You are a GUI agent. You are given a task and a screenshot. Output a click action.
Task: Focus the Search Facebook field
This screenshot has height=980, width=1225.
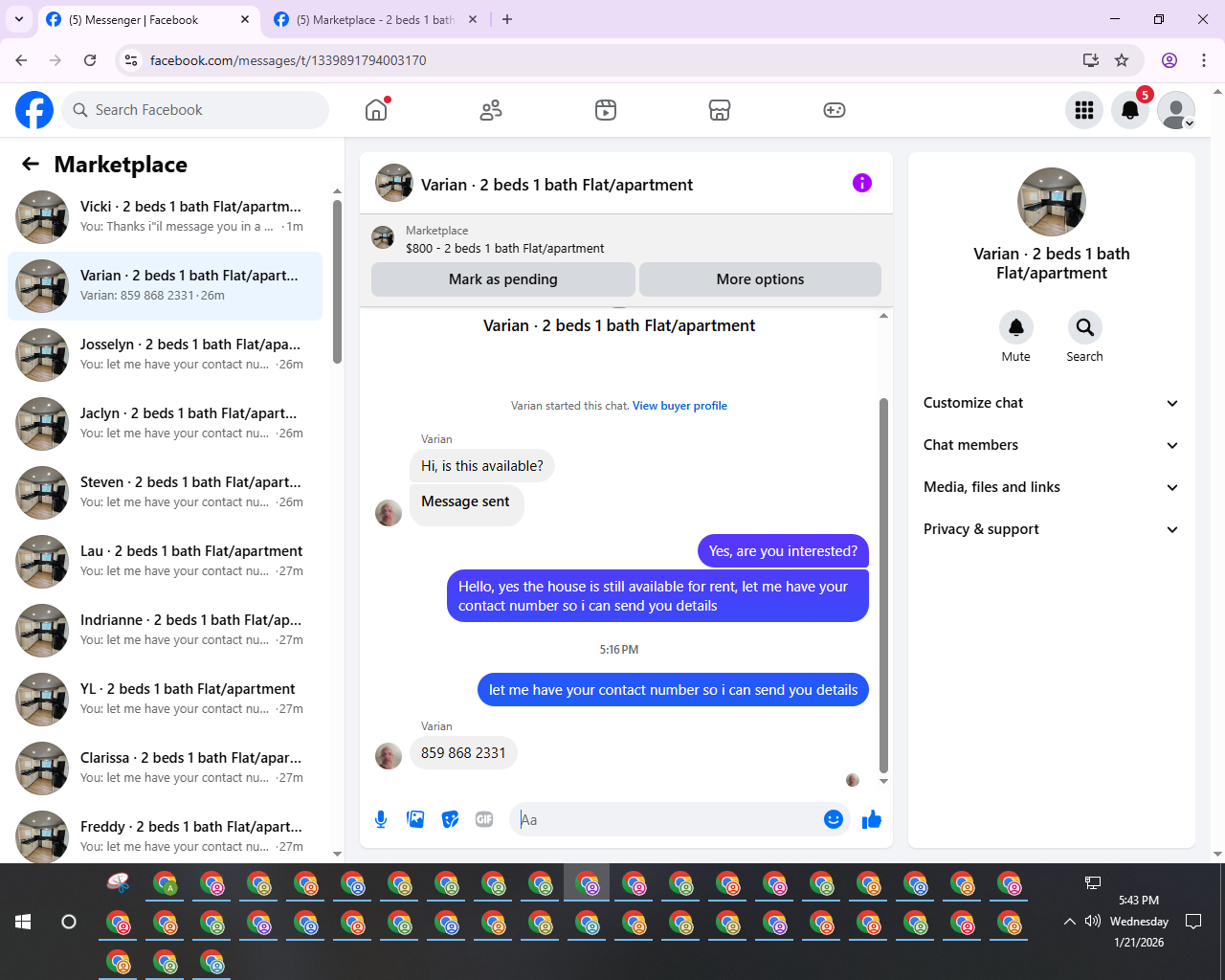[x=195, y=110]
